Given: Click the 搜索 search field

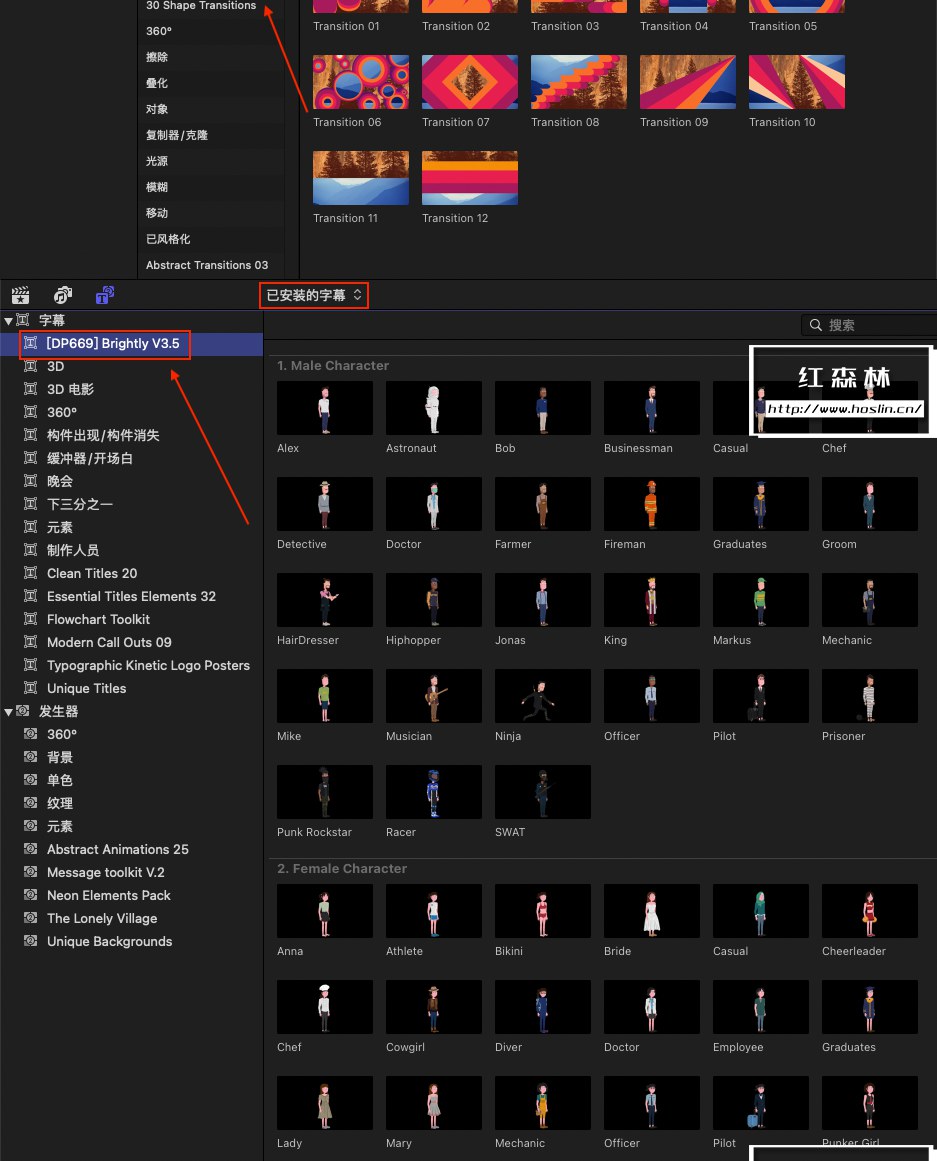Looking at the screenshot, I should click(x=870, y=325).
